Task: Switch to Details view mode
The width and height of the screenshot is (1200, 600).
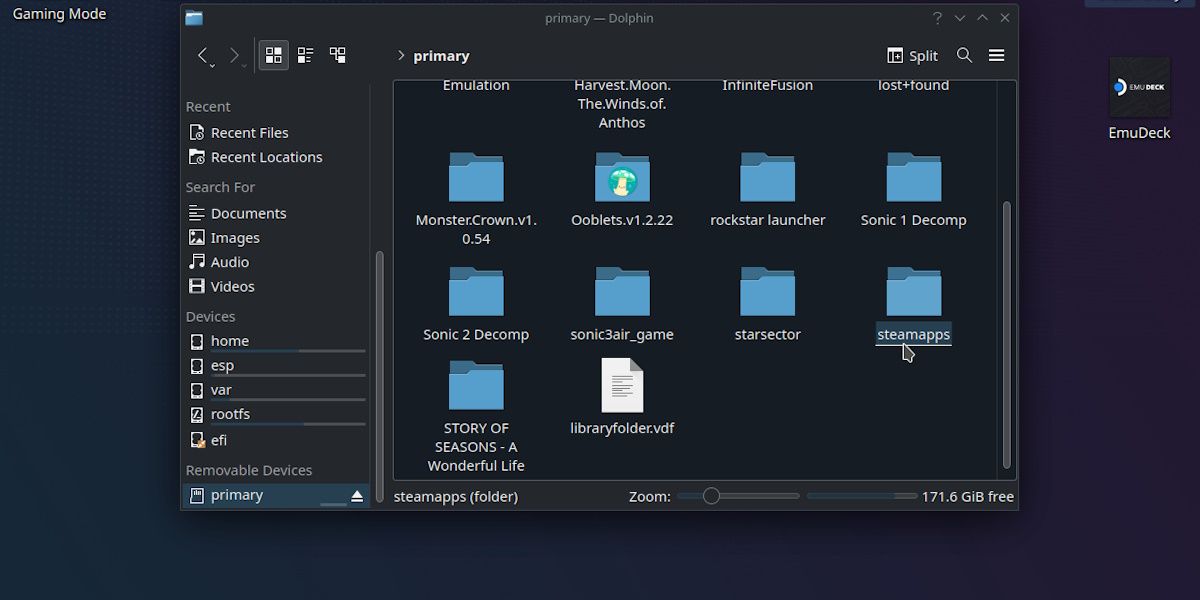Action: click(305, 55)
